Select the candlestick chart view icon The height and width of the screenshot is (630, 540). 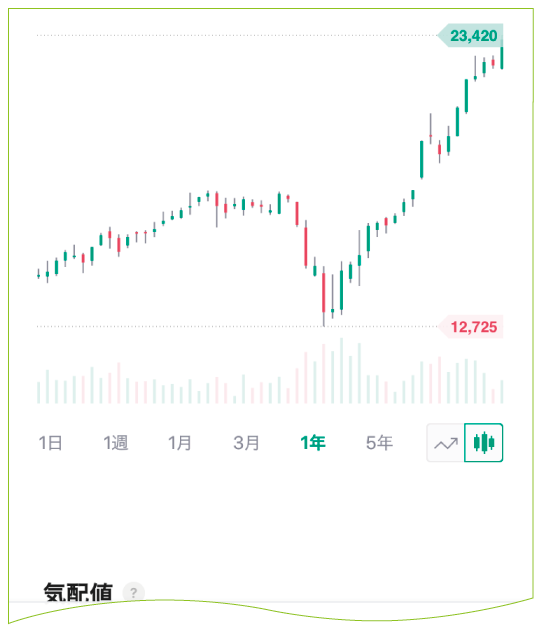click(484, 443)
